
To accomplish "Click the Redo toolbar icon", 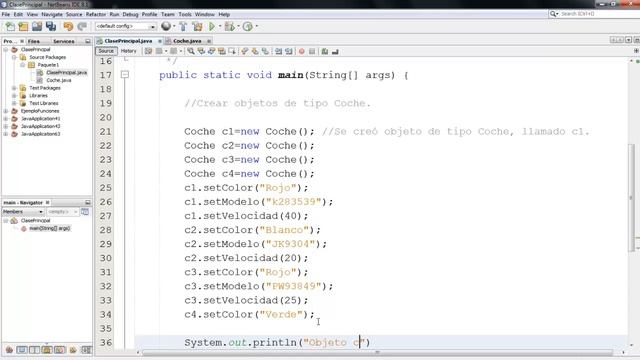I will (82, 27).
